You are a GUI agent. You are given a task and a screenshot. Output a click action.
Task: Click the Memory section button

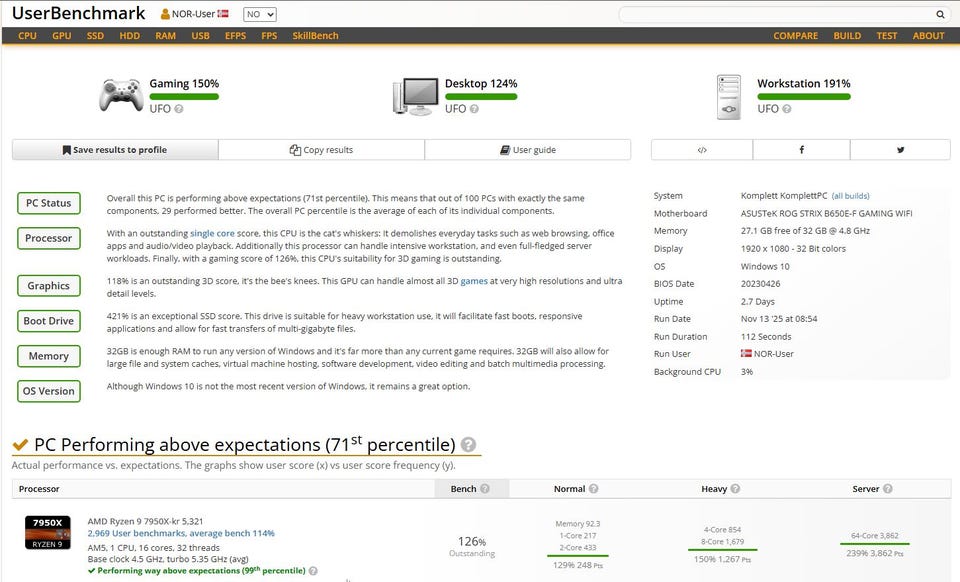click(48, 356)
